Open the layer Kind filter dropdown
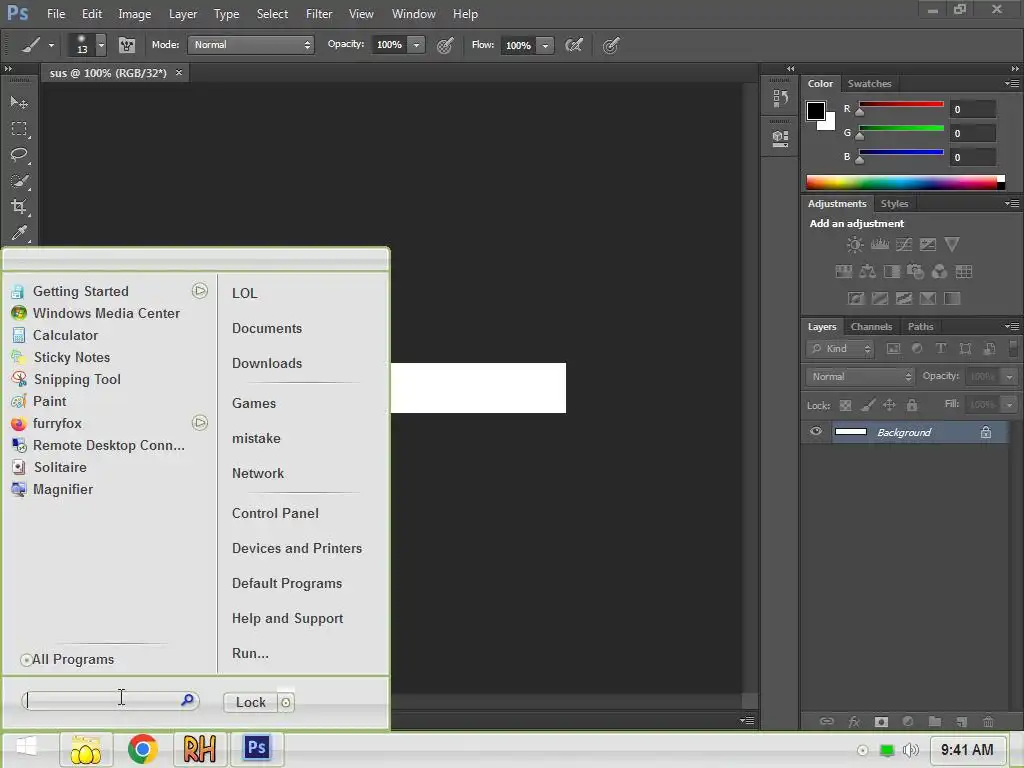The height and width of the screenshot is (768, 1024). tap(840, 349)
